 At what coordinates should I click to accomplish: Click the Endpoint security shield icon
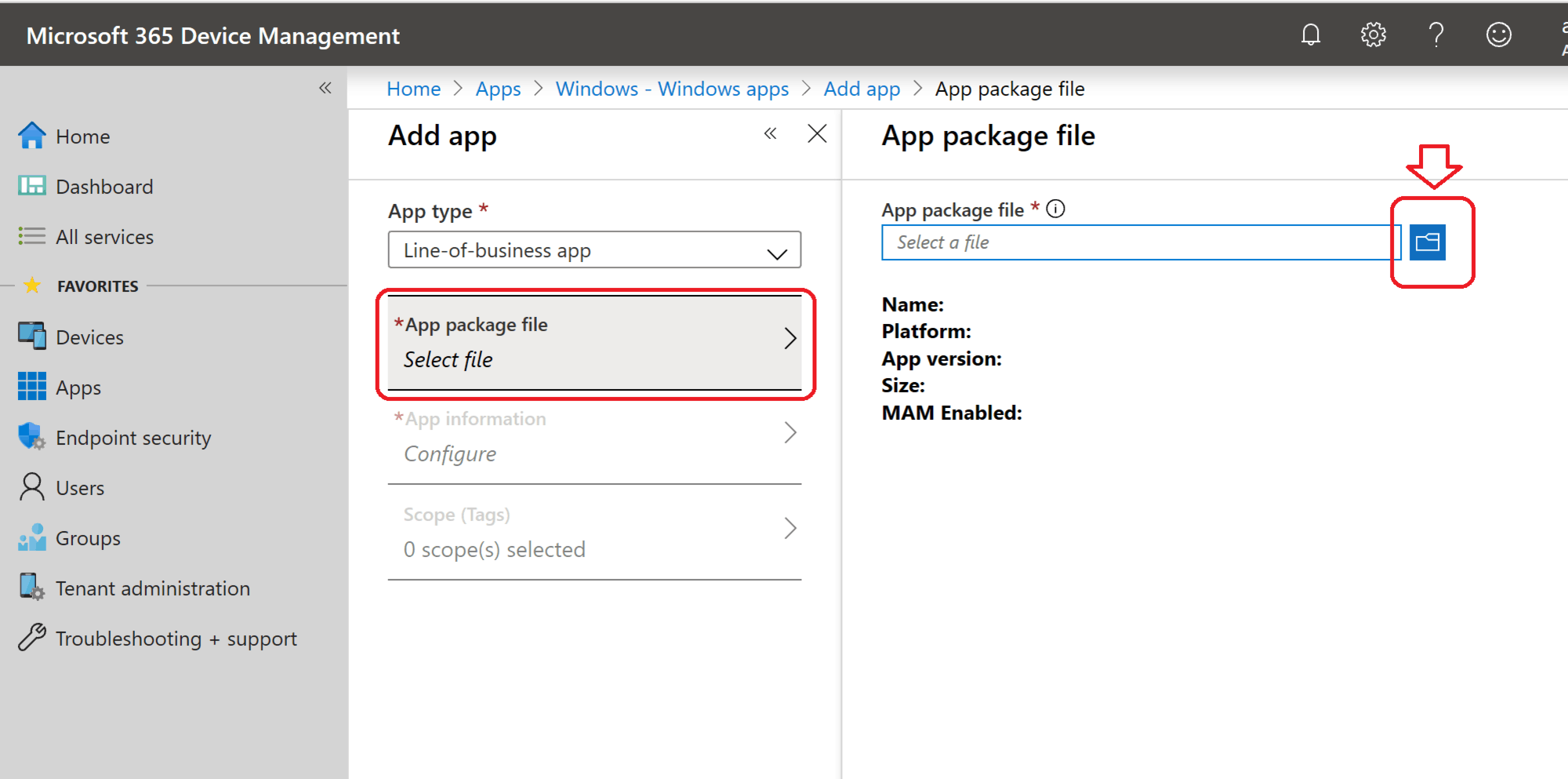click(32, 437)
